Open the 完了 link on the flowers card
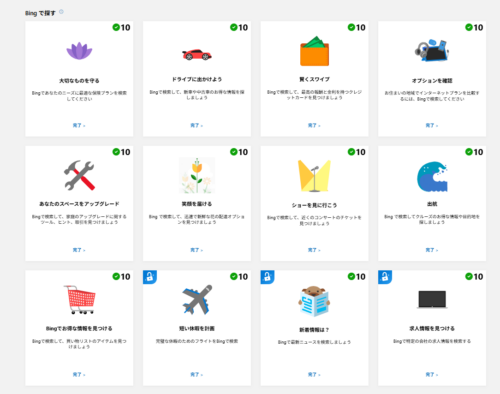Screen dimensions: 500x394 click(197, 250)
